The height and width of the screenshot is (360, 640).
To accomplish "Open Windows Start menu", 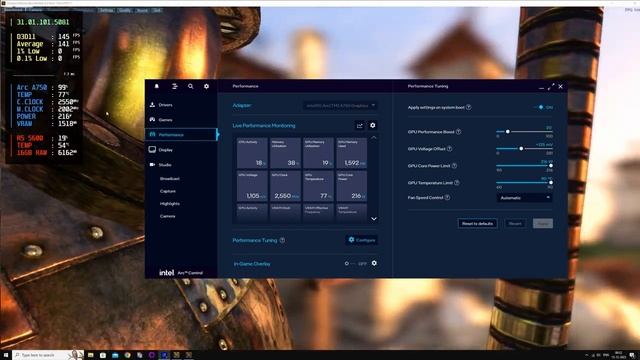I will pos(6,355).
